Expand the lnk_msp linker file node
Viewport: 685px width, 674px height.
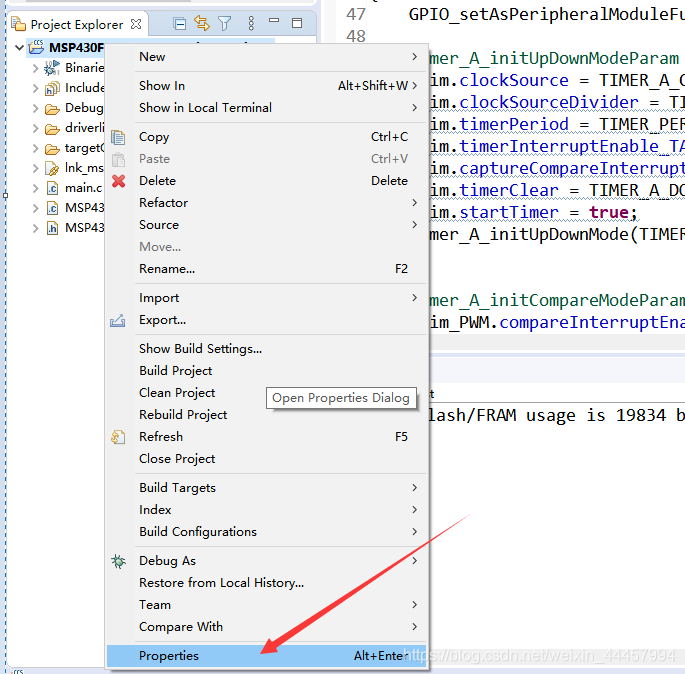point(36,168)
